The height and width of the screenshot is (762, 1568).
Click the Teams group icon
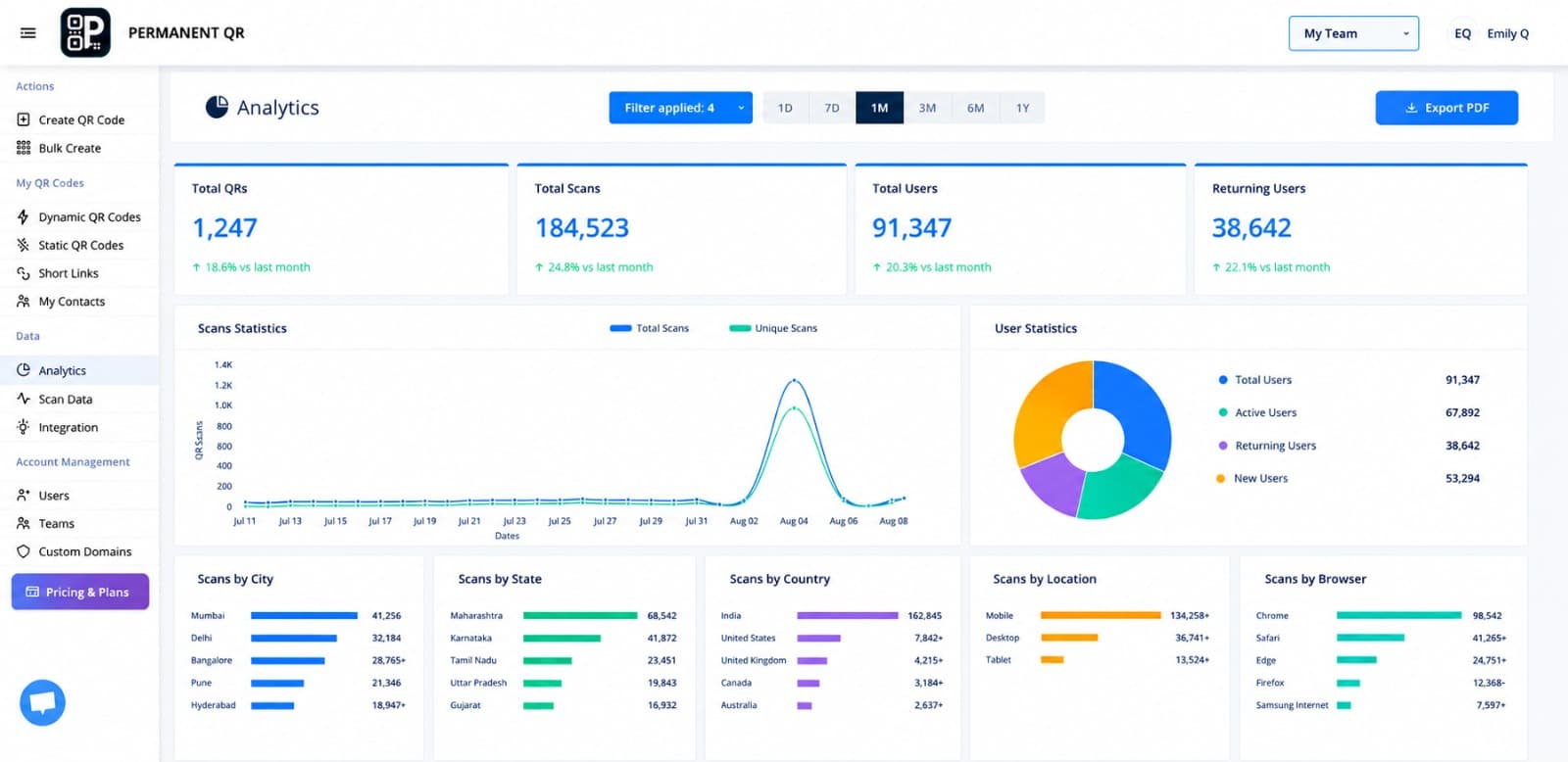[24, 524]
